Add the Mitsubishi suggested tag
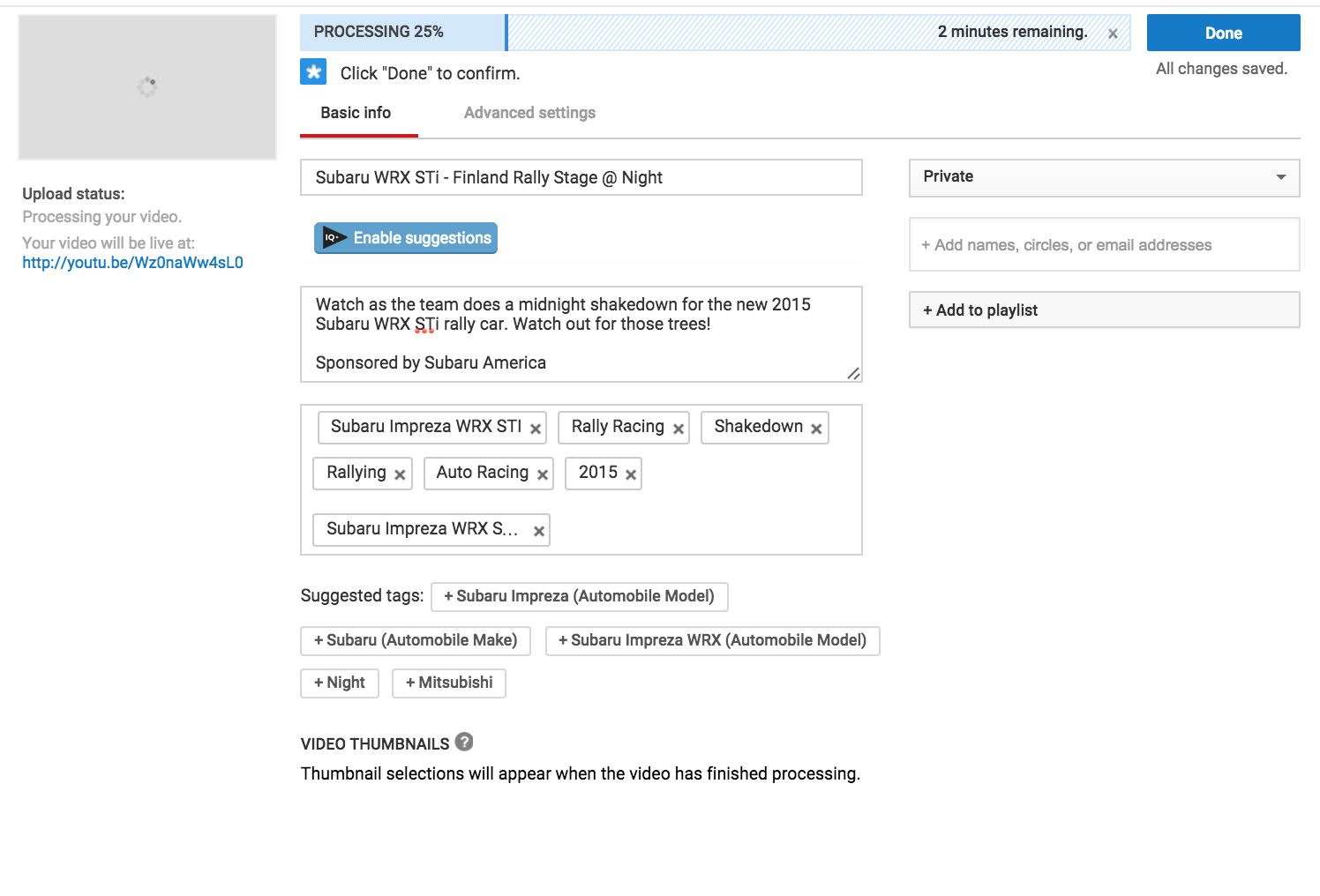 point(449,683)
